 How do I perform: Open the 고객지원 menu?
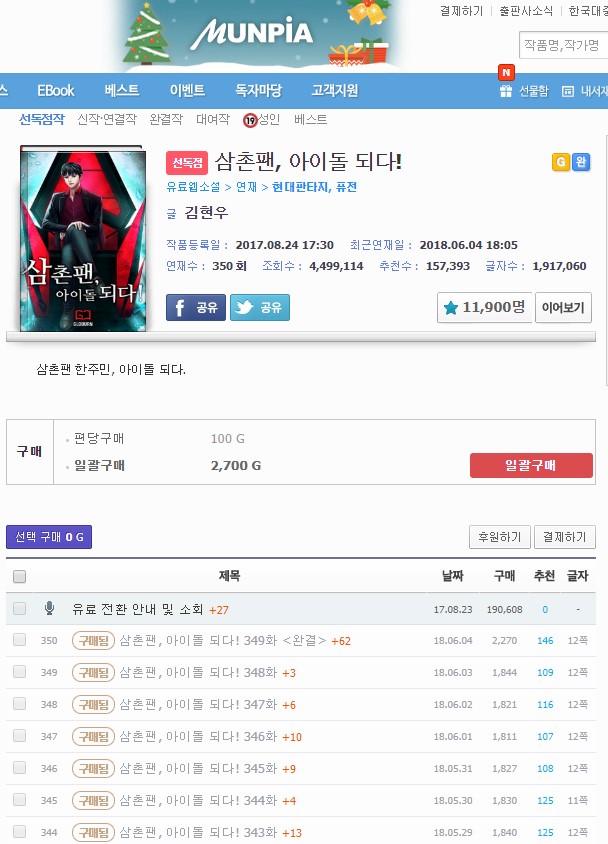click(x=335, y=90)
